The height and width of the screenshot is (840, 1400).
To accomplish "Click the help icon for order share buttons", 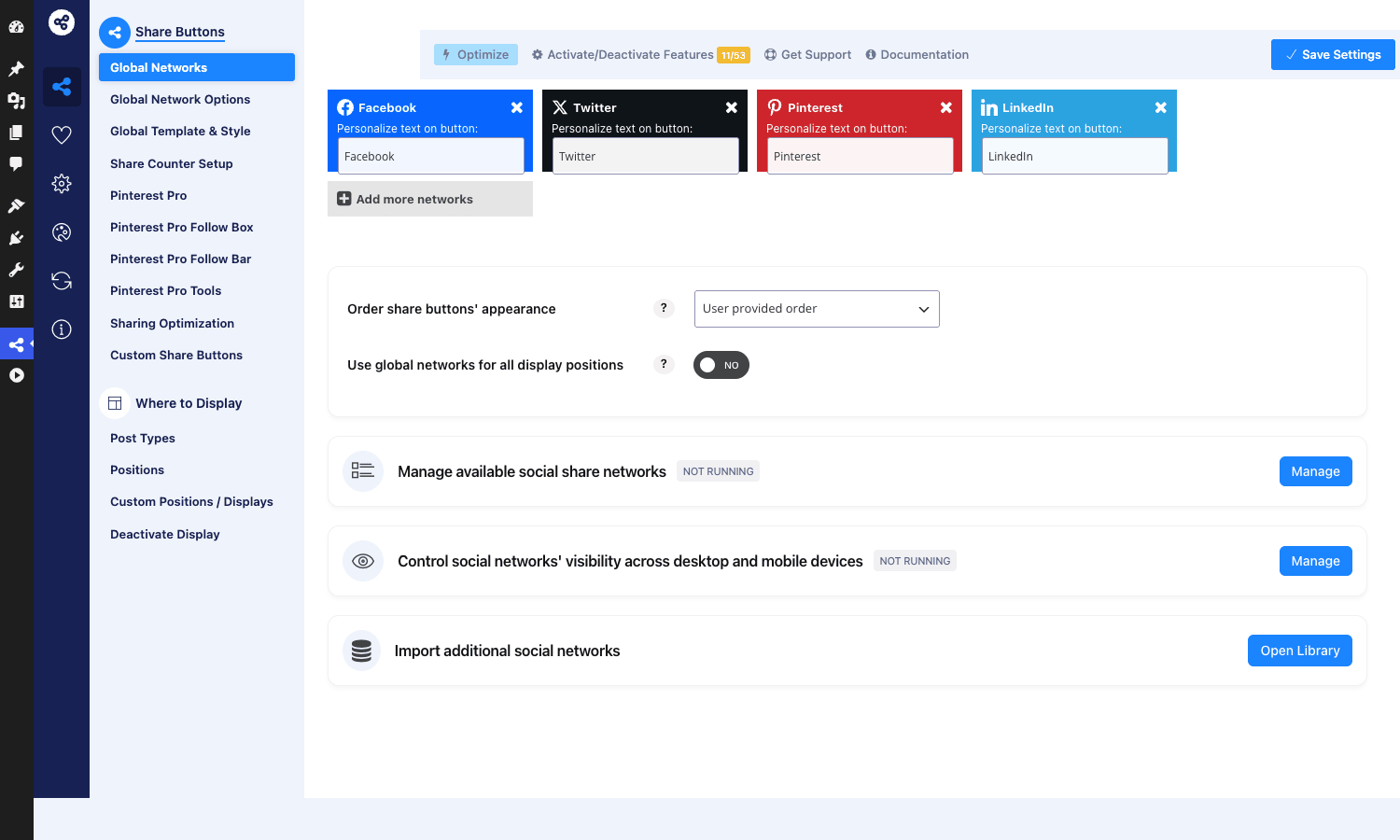I will tap(664, 308).
